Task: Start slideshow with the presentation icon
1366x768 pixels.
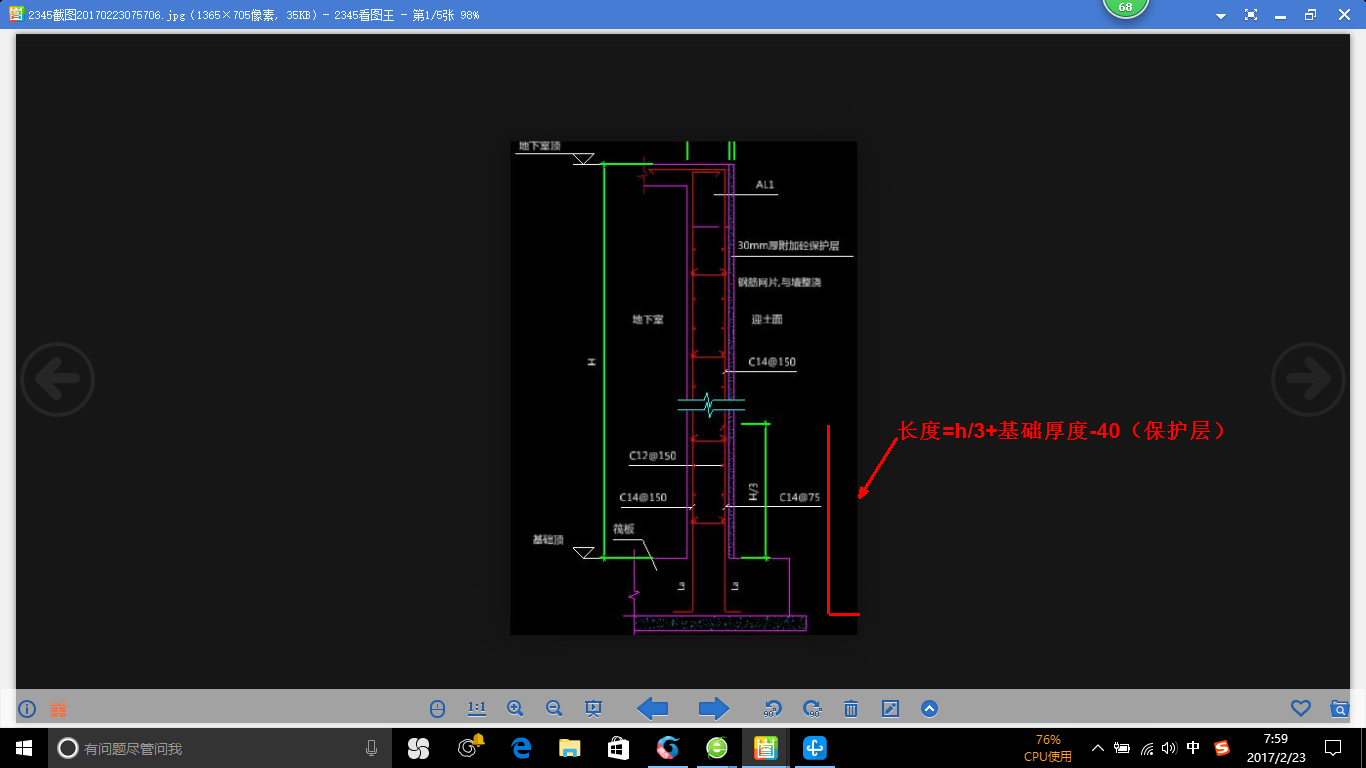Action: tap(593, 709)
